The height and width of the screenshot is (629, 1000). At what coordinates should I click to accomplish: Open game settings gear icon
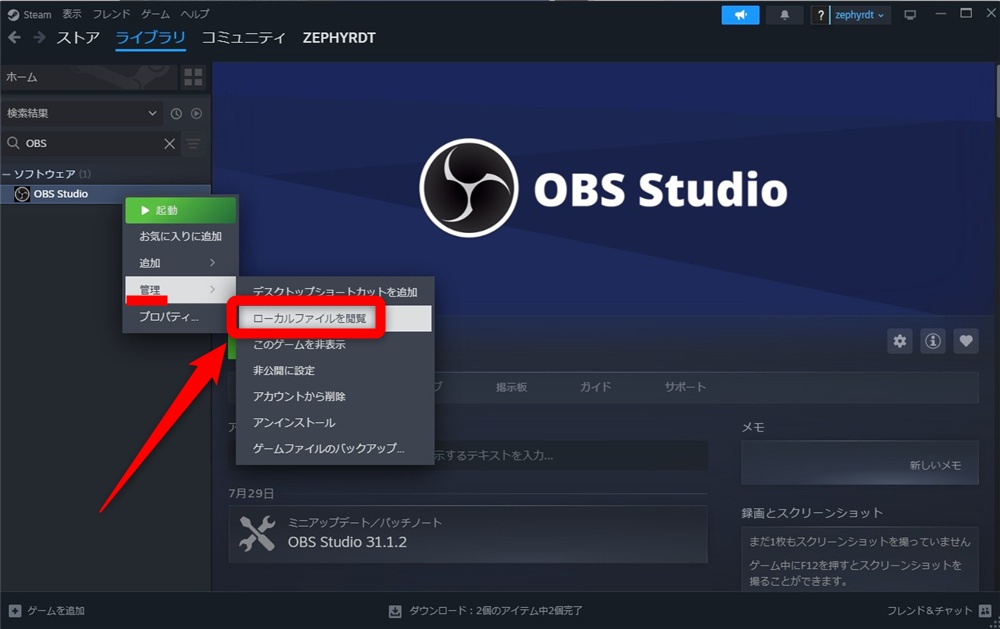[900, 341]
